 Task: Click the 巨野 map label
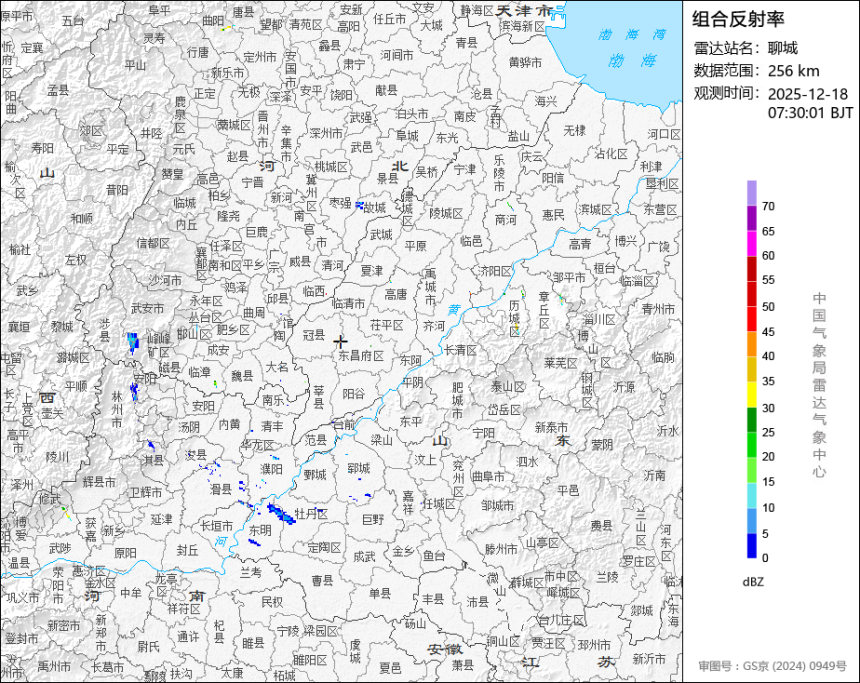(x=374, y=519)
